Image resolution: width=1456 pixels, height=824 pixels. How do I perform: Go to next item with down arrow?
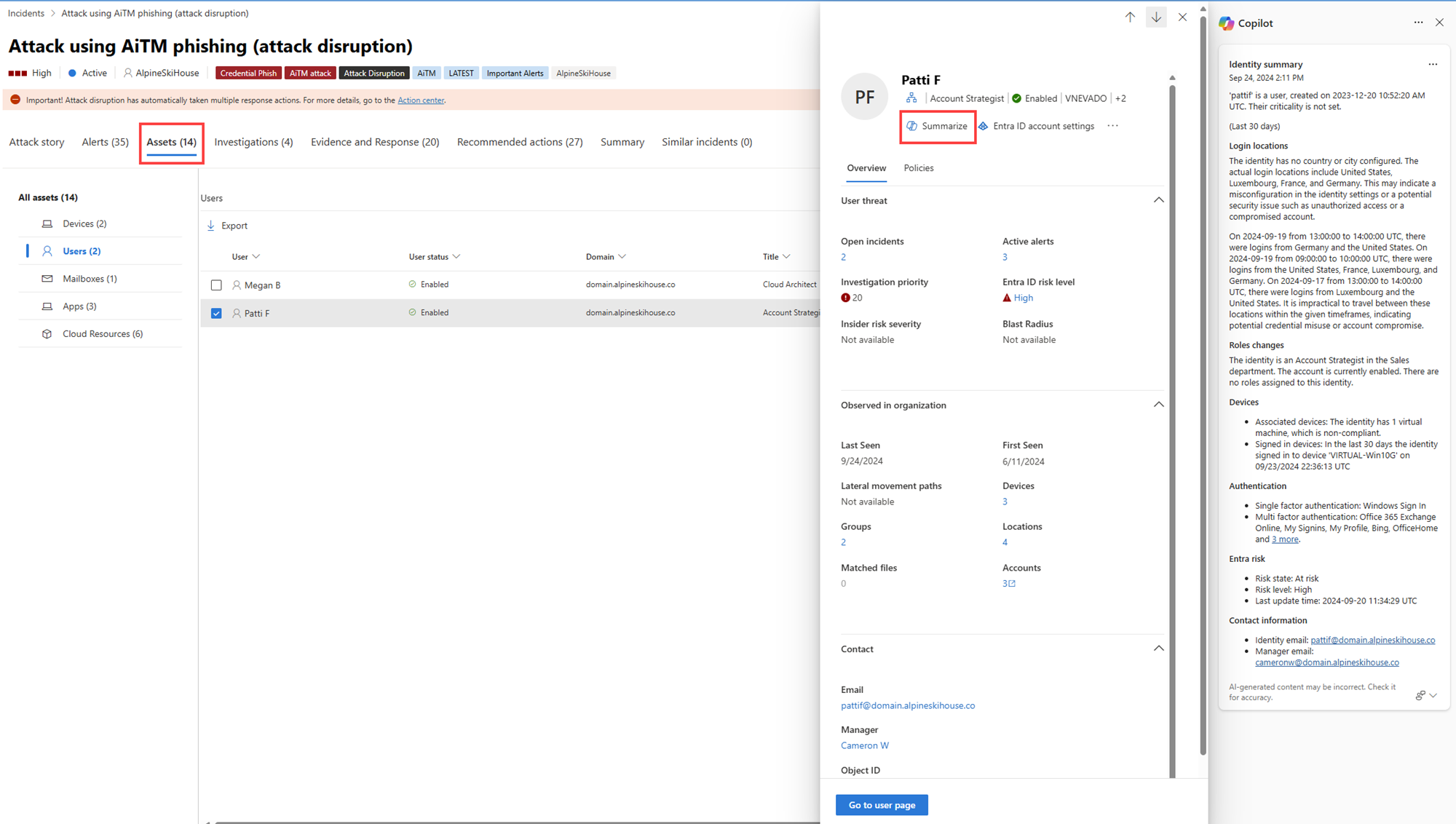pos(1156,17)
